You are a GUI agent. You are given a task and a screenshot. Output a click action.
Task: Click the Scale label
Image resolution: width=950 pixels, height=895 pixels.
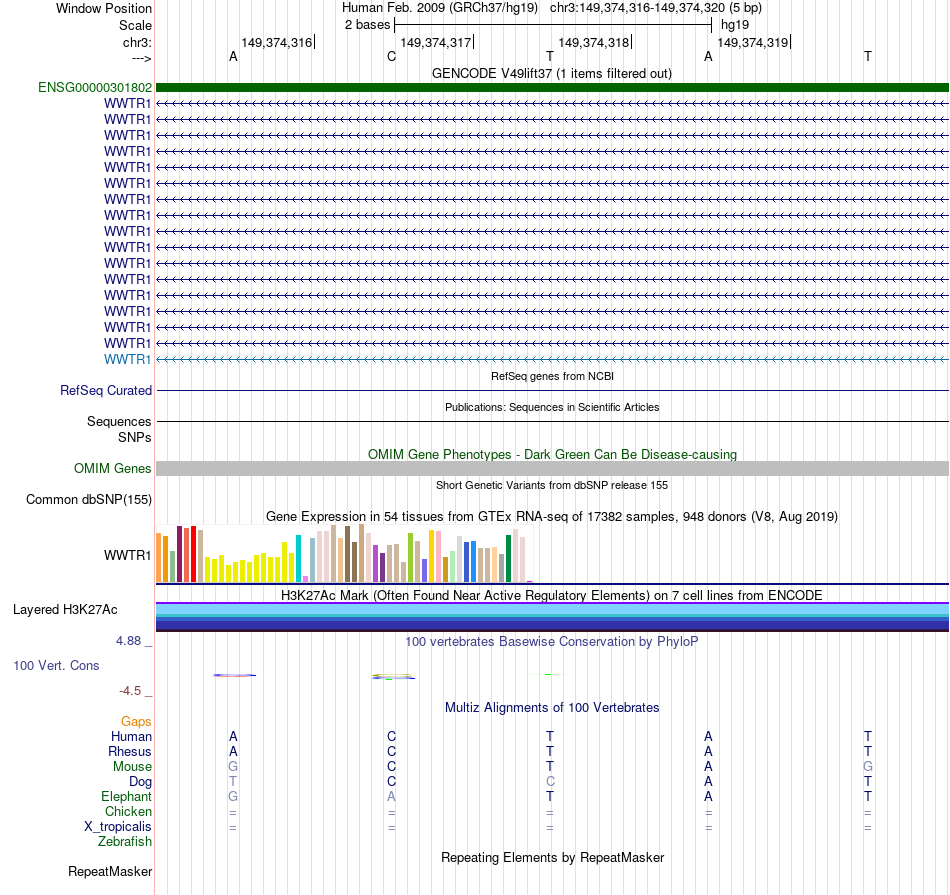(135, 25)
